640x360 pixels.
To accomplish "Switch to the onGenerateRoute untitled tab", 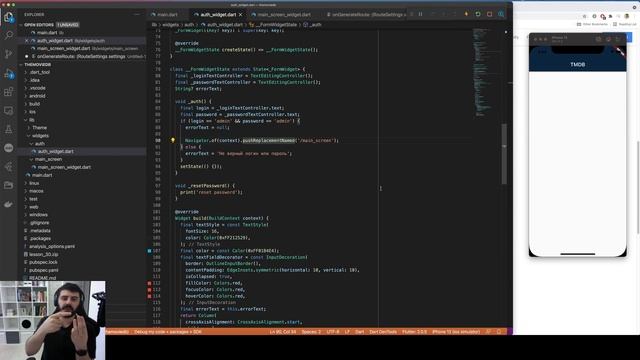I will [367, 14].
